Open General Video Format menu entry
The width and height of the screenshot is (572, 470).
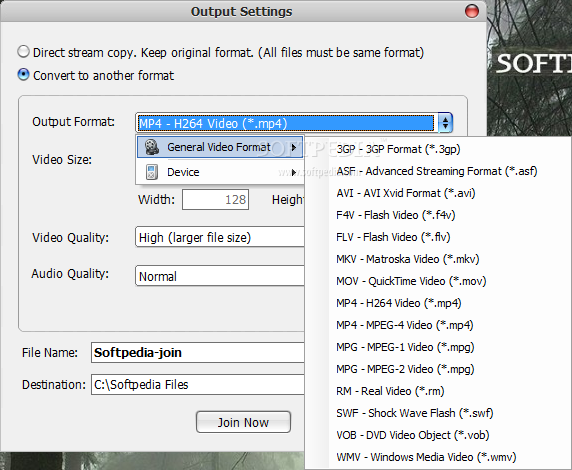(220, 147)
